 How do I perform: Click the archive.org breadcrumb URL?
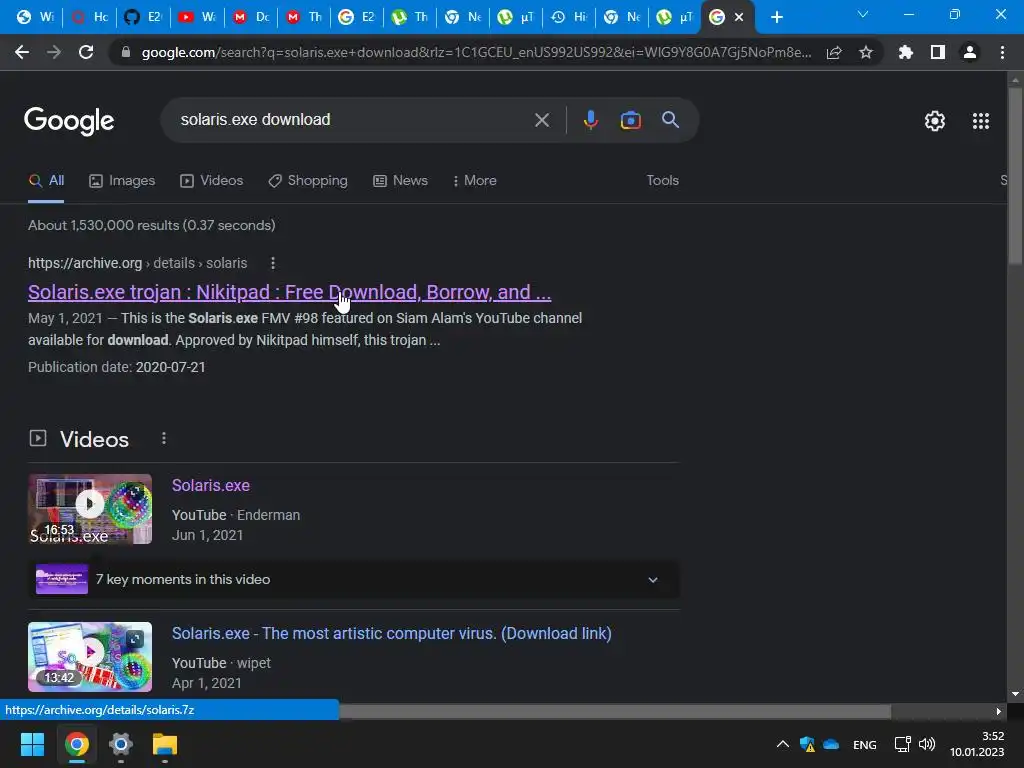tap(137, 263)
